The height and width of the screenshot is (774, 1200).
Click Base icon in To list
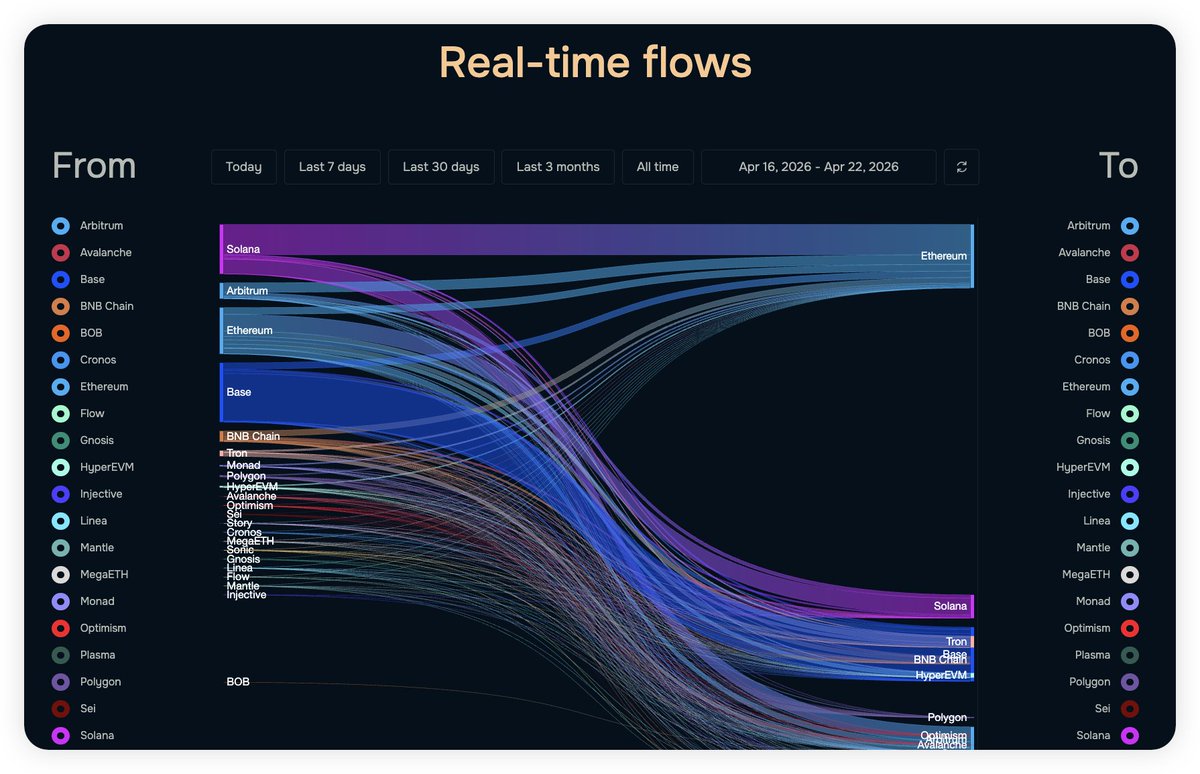point(1130,280)
